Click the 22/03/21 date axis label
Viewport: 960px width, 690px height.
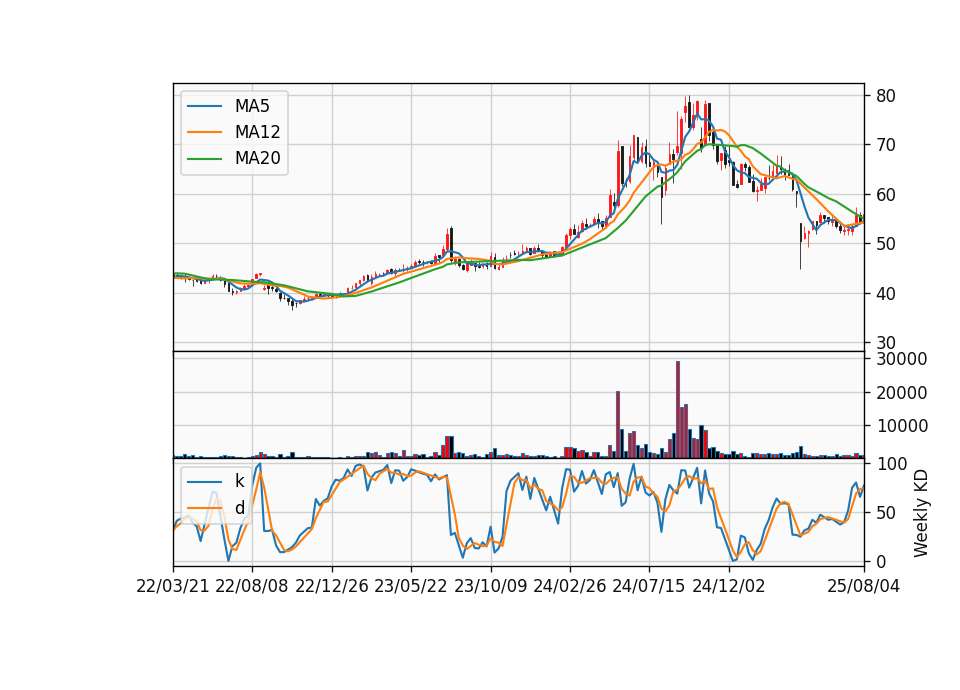pyautogui.click(x=173, y=586)
